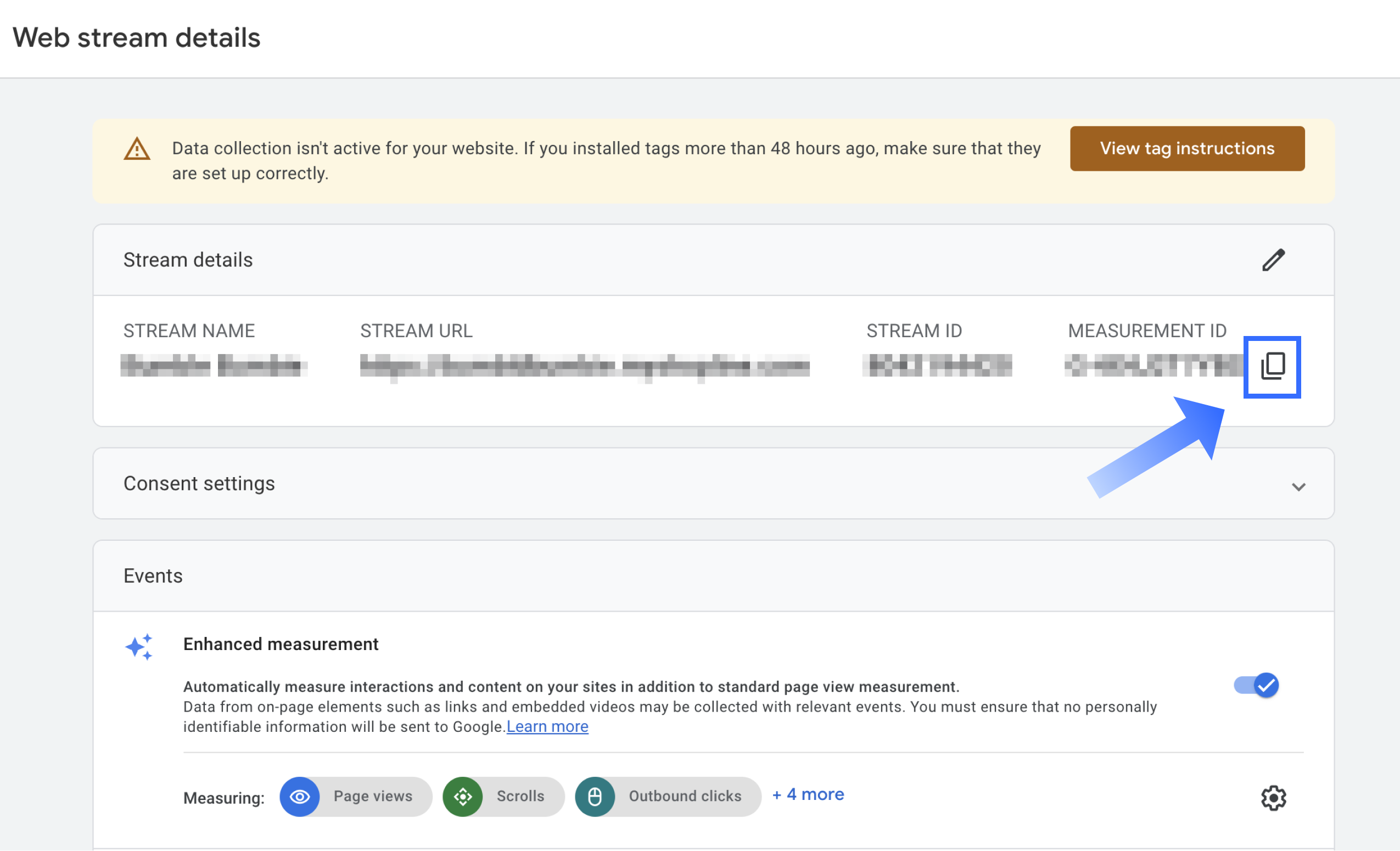Image resolution: width=1400 pixels, height=851 pixels.
Task: Open the Learn more link
Action: point(547,726)
